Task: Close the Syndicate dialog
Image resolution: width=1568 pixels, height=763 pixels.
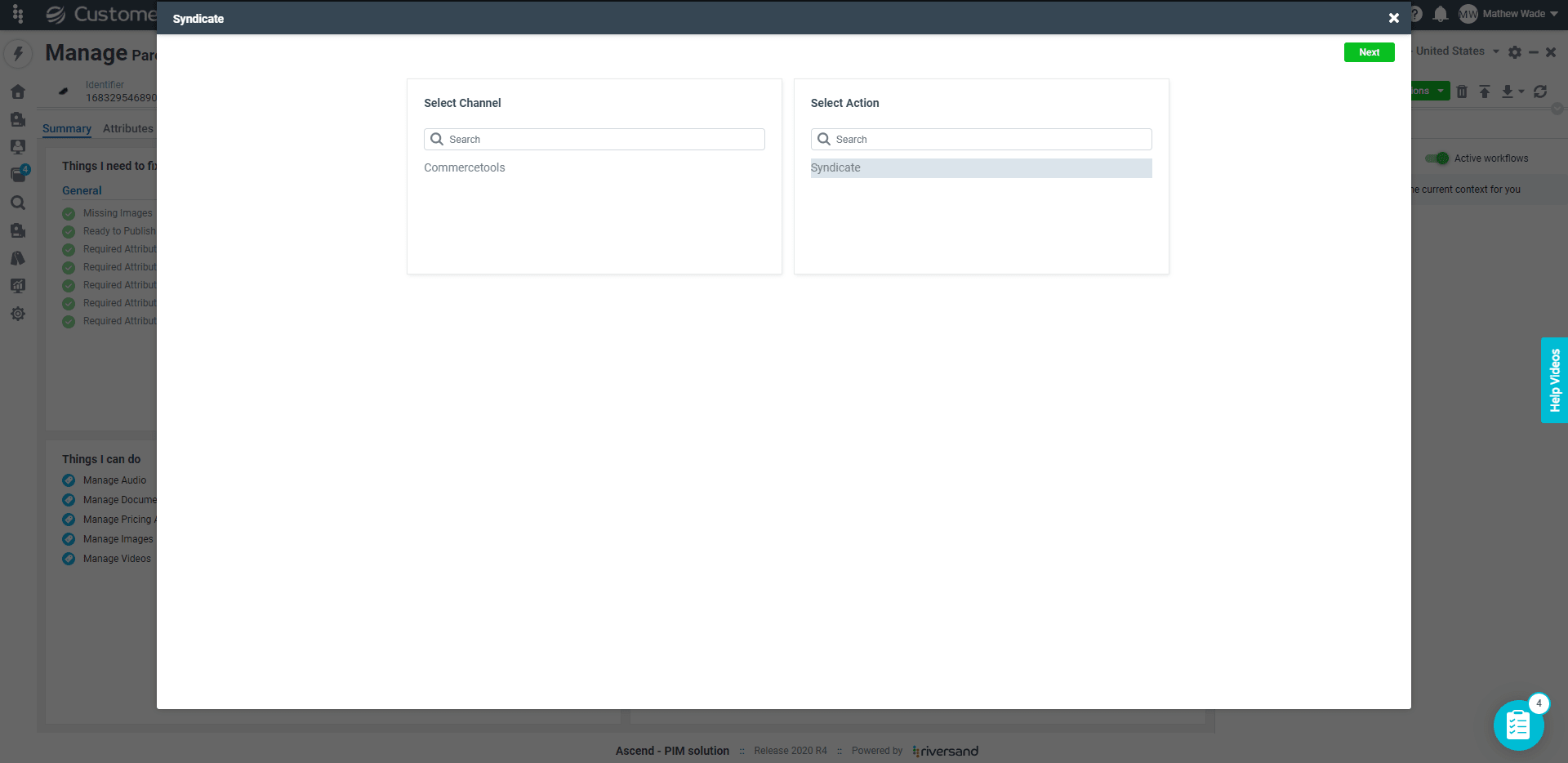Action: pos(1393,18)
